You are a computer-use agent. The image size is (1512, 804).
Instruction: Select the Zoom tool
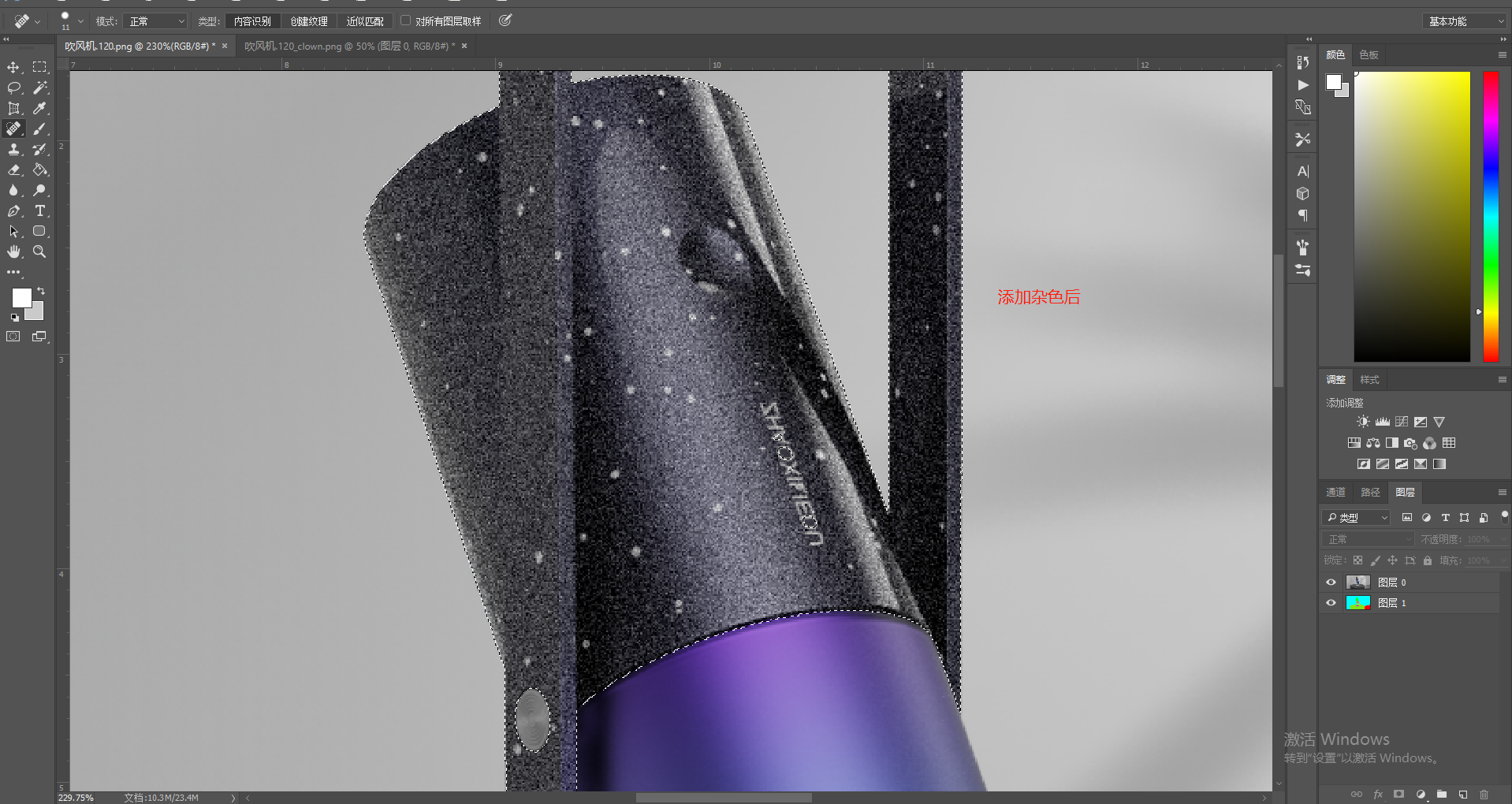pyautogui.click(x=39, y=252)
